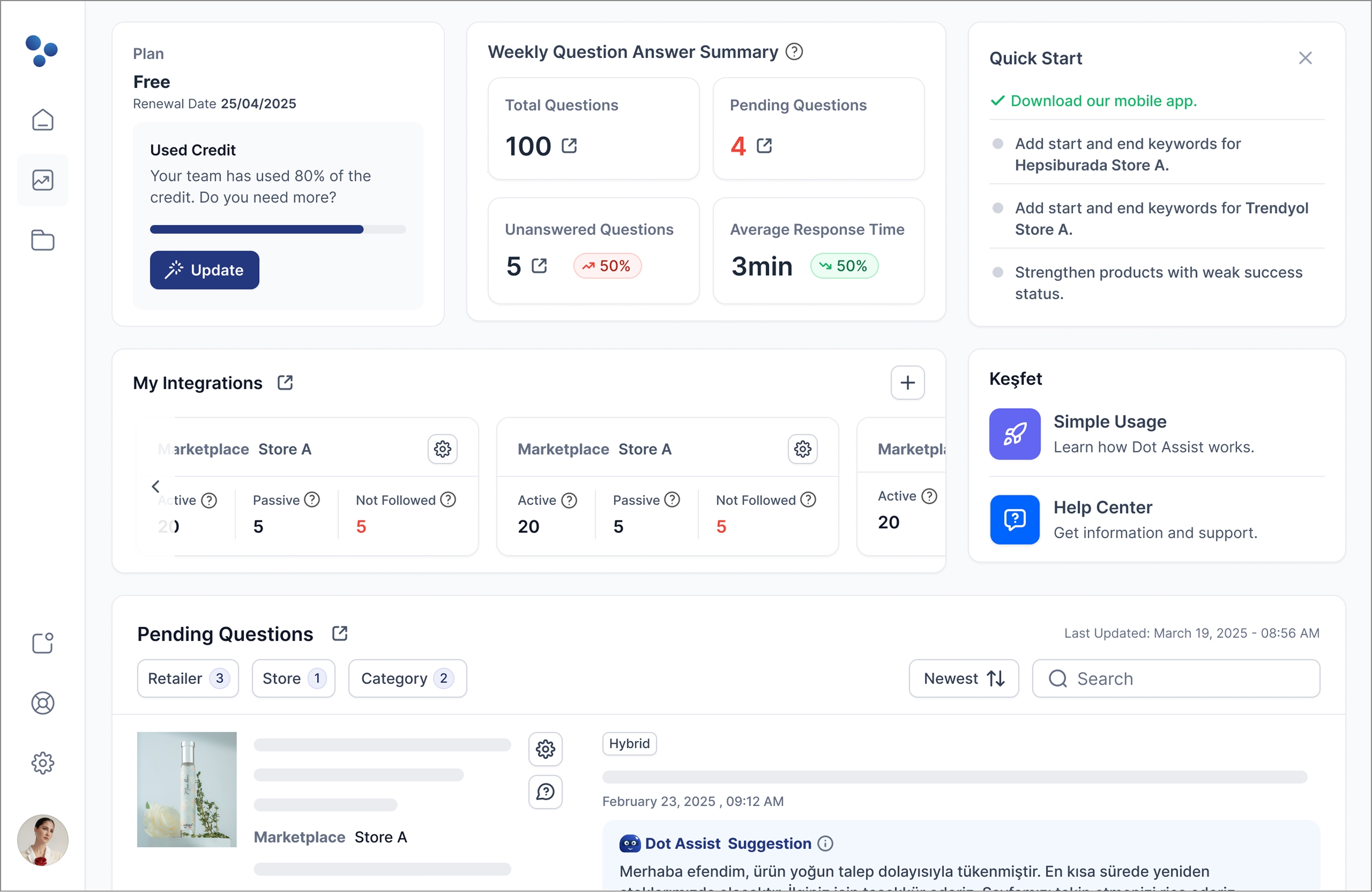This screenshot has height=892, width=1372.
Task: Select the Hepsiburada Store A keywords task
Action: (x=1156, y=154)
